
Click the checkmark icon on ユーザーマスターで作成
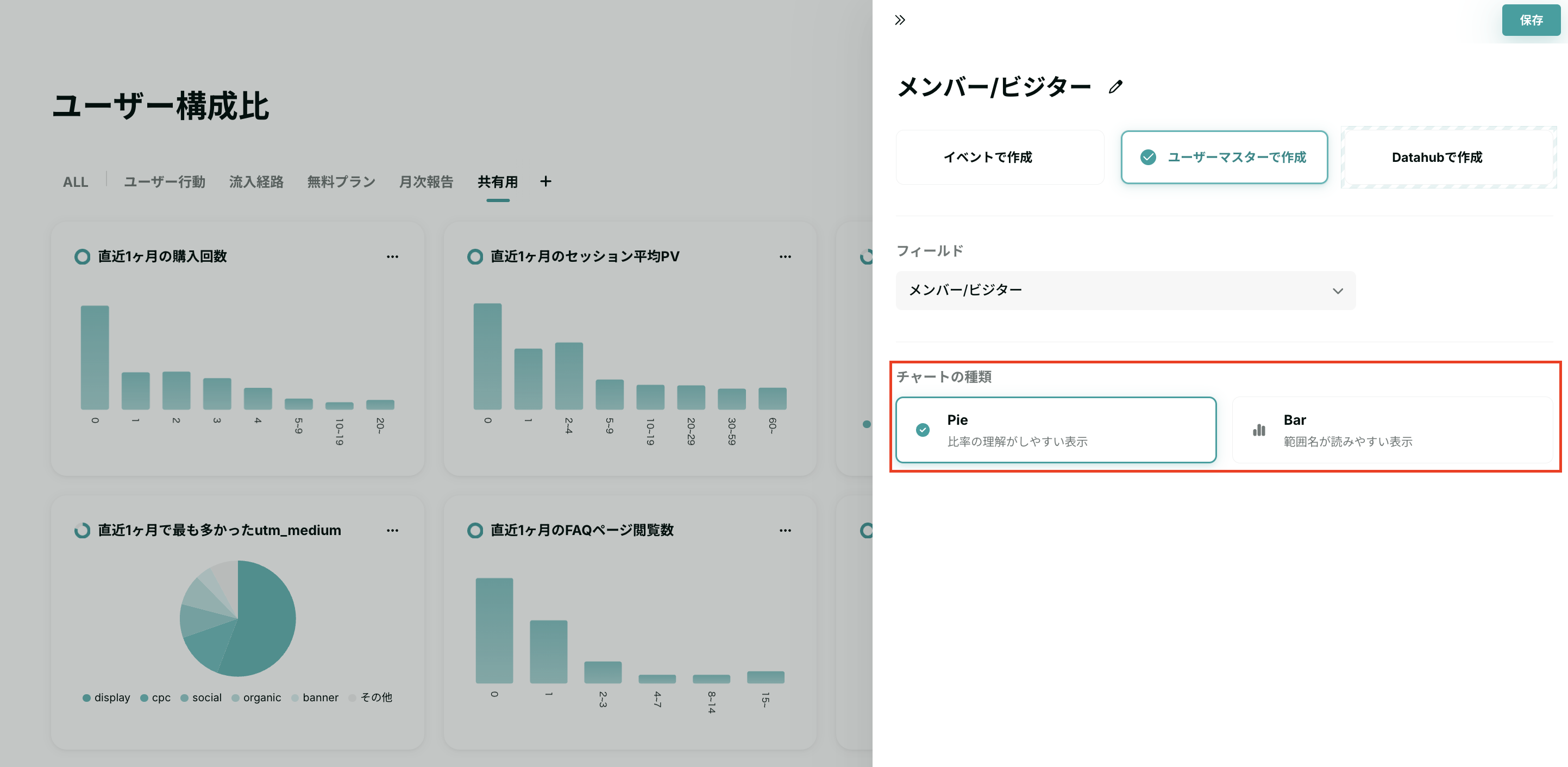tap(1148, 157)
